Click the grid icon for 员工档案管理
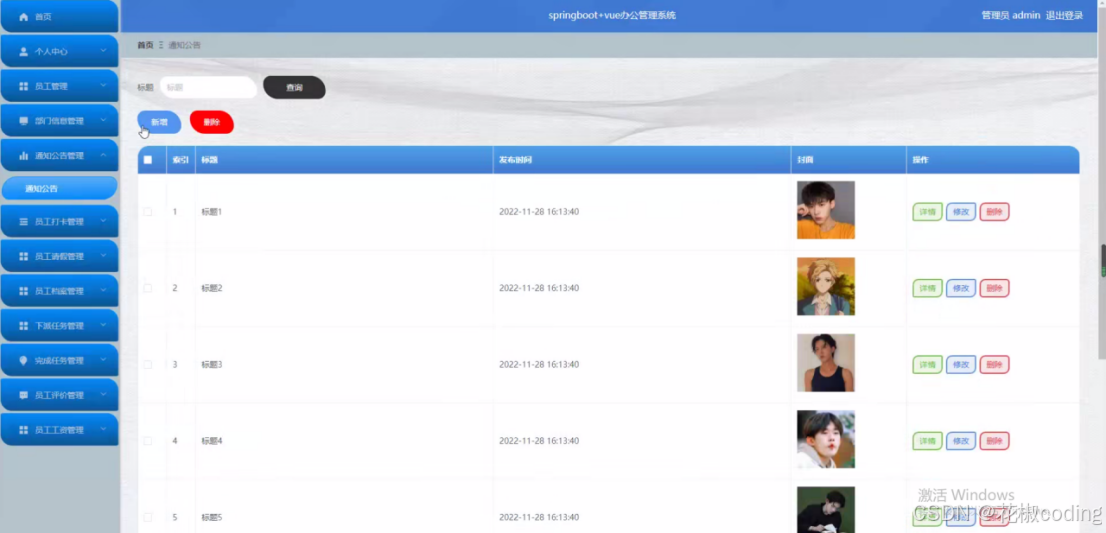Viewport: 1106px width, 533px height. click(23, 291)
